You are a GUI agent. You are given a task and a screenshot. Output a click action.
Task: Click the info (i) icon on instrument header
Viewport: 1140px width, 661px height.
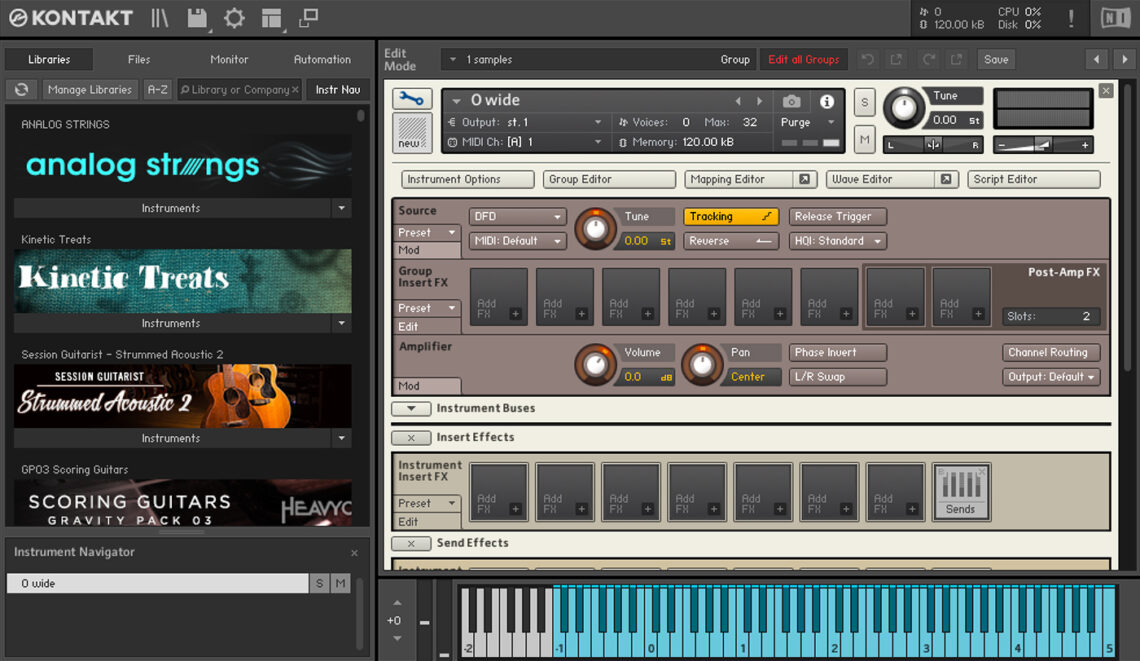pyautogui.click(x=819, y=99)
